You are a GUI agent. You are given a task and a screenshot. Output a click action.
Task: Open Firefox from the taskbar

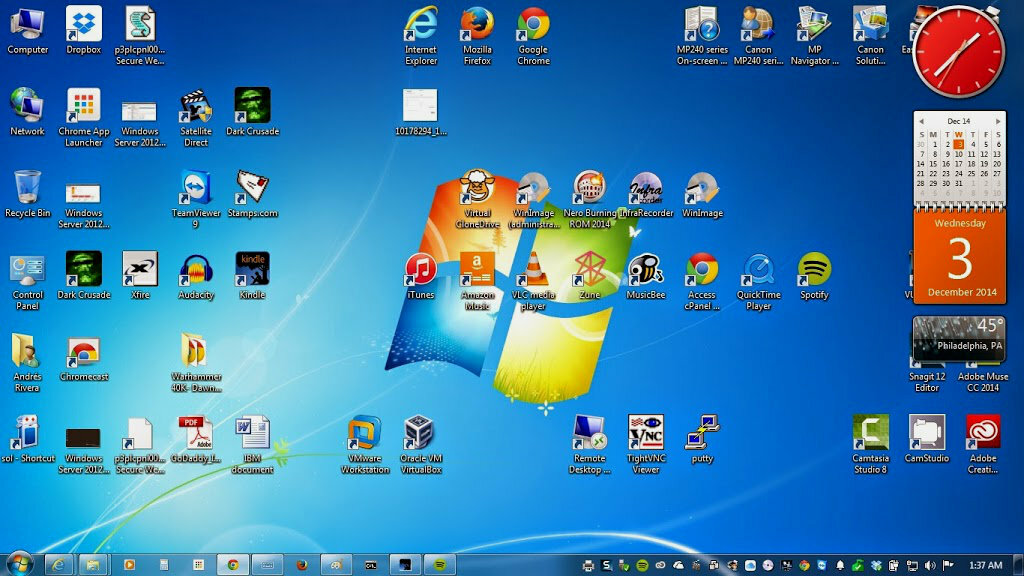point(301,565)
